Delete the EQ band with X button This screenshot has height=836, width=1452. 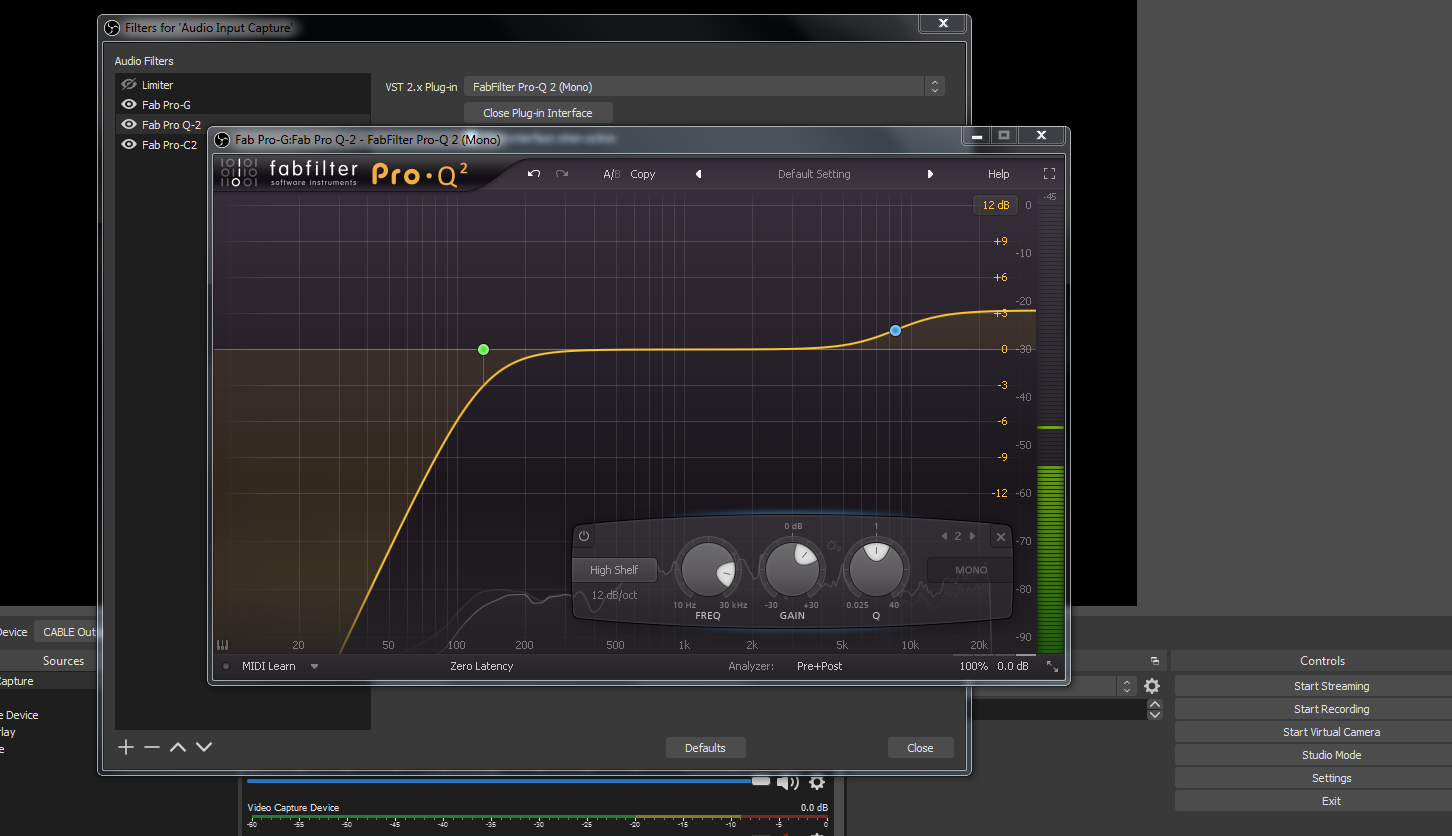1000,537
